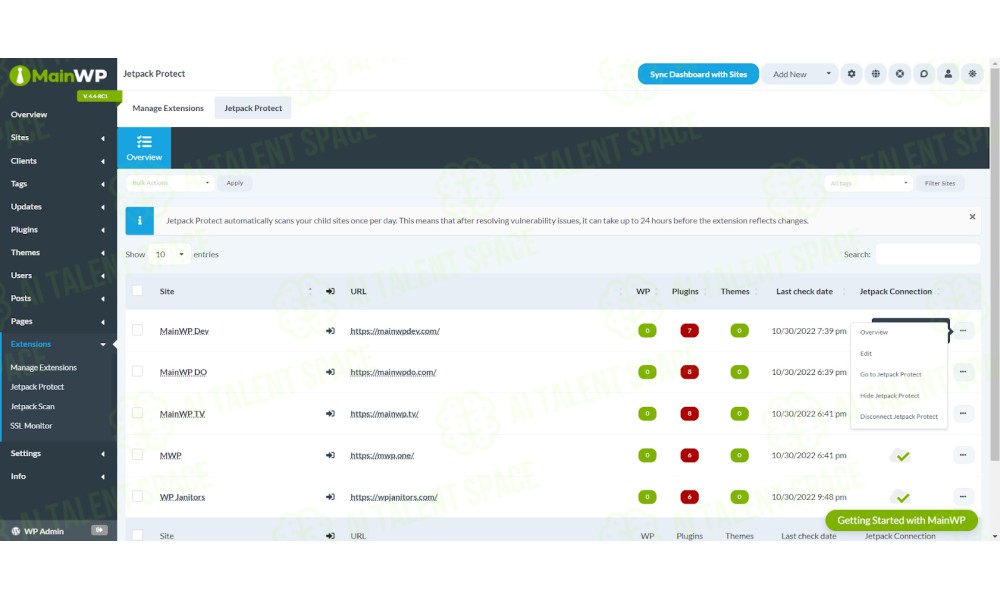Expand the Updates sidebar menu

58,207
